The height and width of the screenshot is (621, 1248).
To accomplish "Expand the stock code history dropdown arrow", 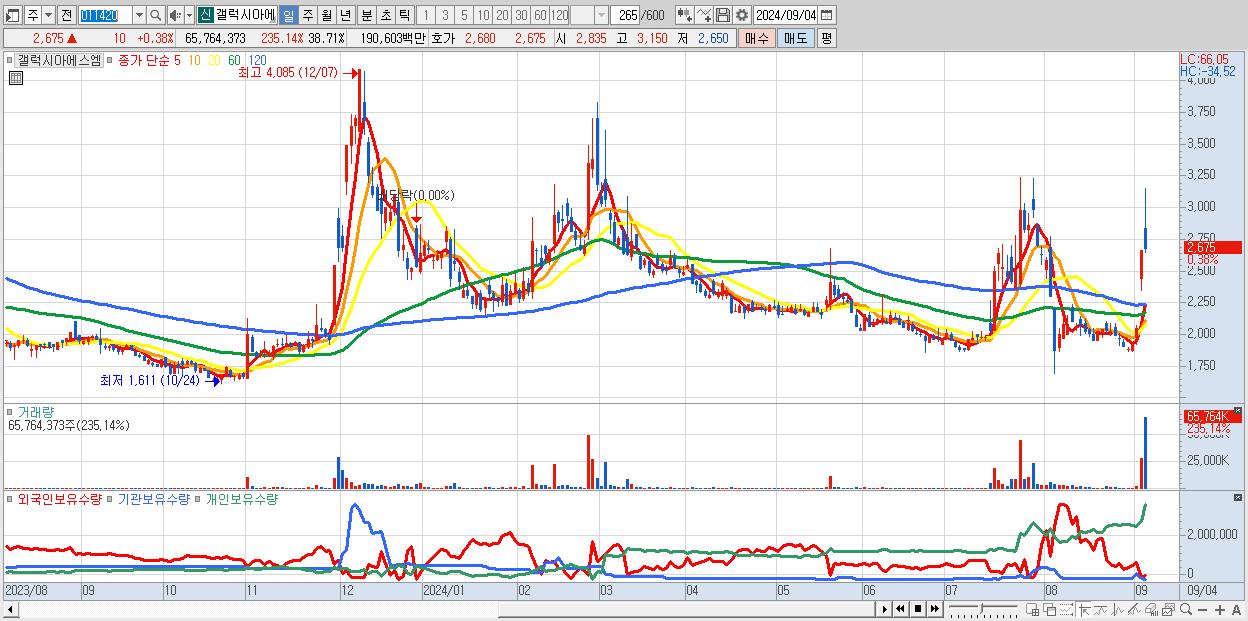I will [x=139, y=15].
